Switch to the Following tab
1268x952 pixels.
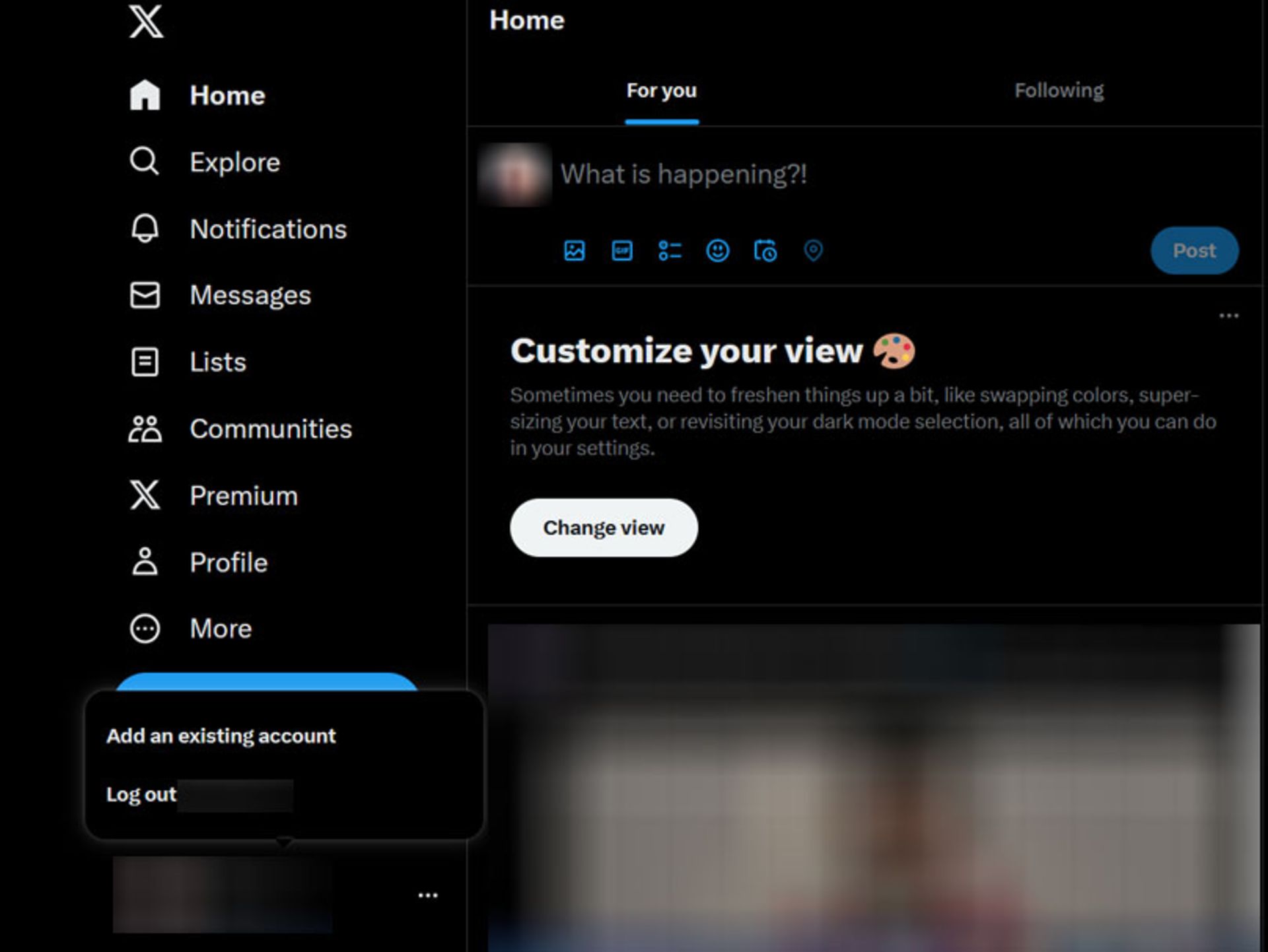click(1058, 90)
